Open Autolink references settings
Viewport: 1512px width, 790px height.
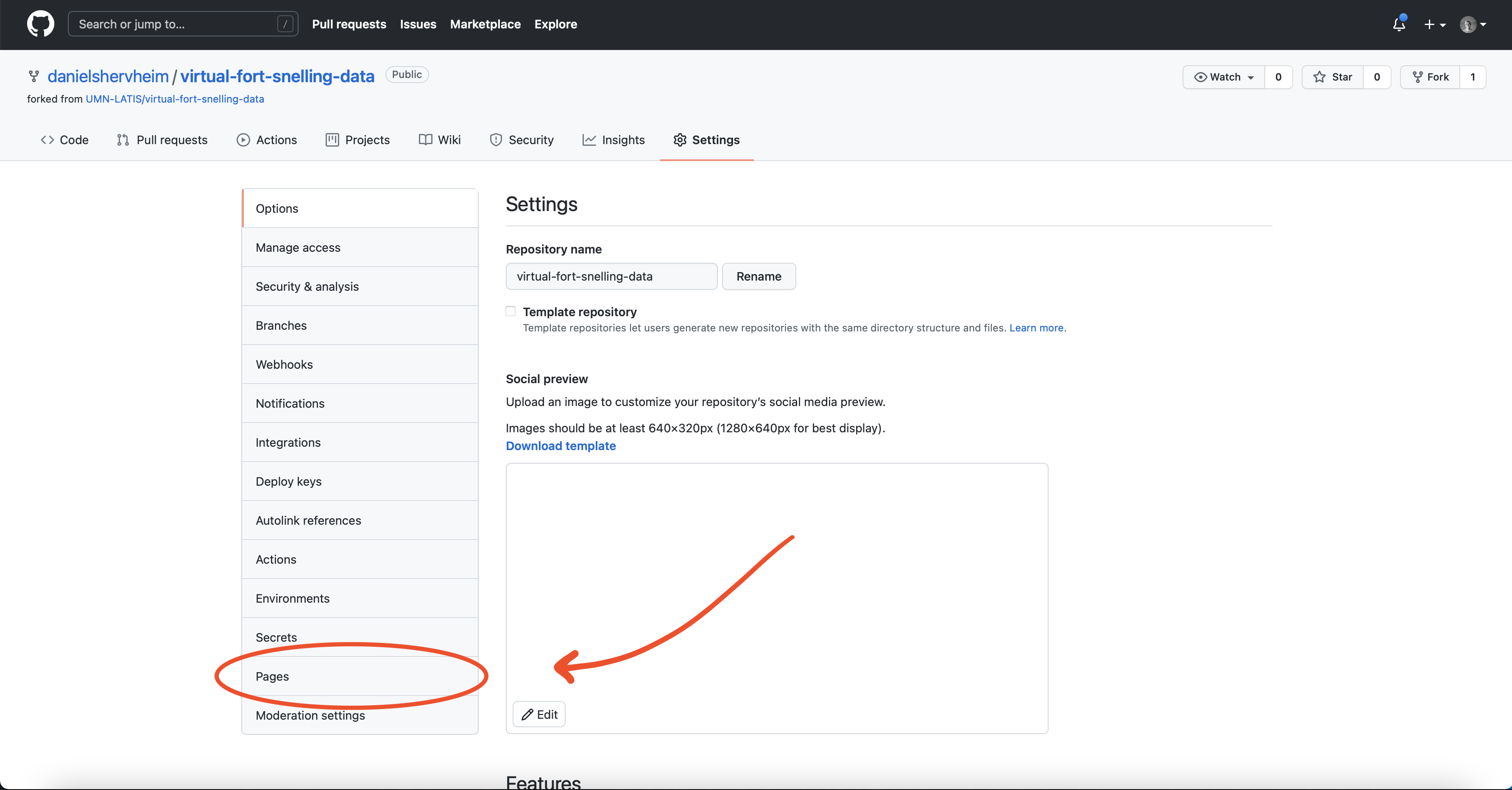pos(360,520)
